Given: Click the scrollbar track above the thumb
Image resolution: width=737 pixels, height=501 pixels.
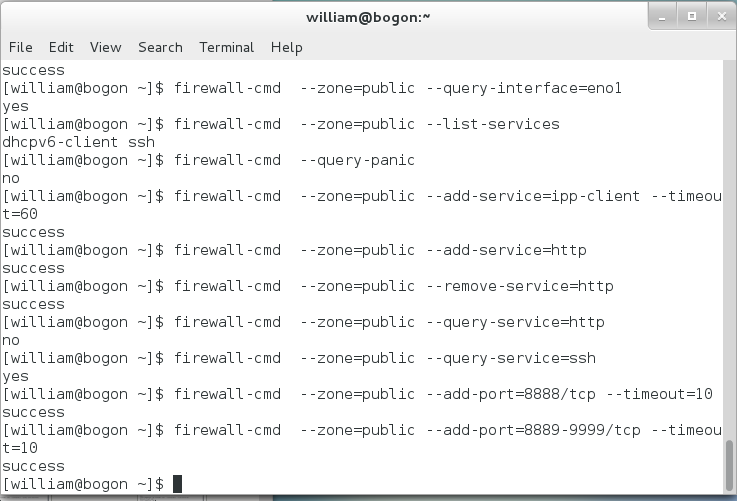Looking at the screenshot, I should [x=729, y=249].
